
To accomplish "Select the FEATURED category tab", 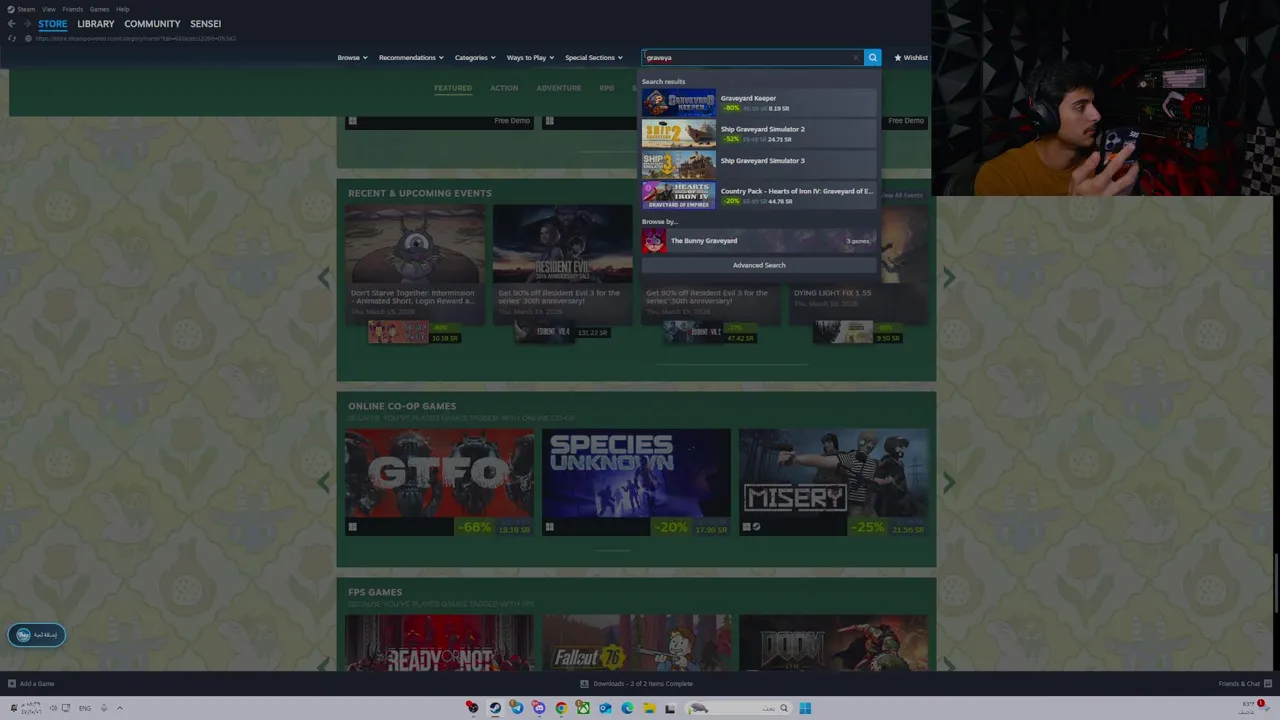I will pyautogui.click(x=453, y=88).
